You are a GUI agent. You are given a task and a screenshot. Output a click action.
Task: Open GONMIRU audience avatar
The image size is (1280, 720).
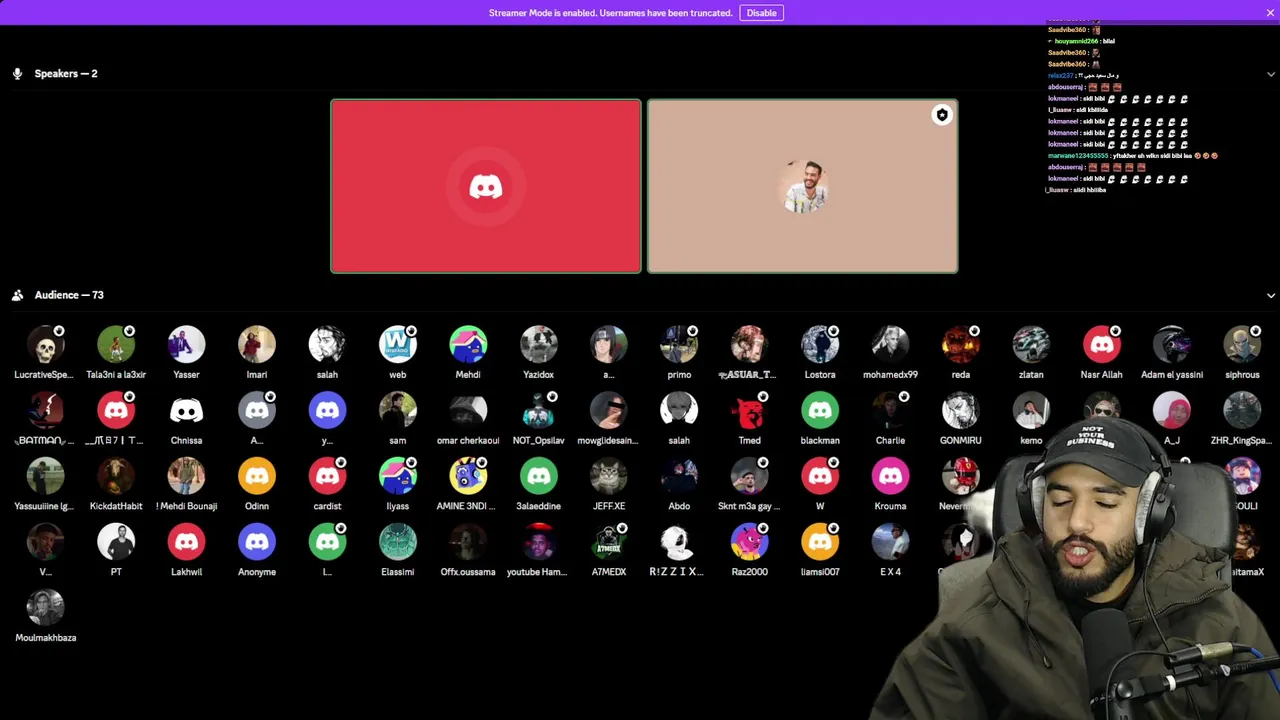point(961,410)
